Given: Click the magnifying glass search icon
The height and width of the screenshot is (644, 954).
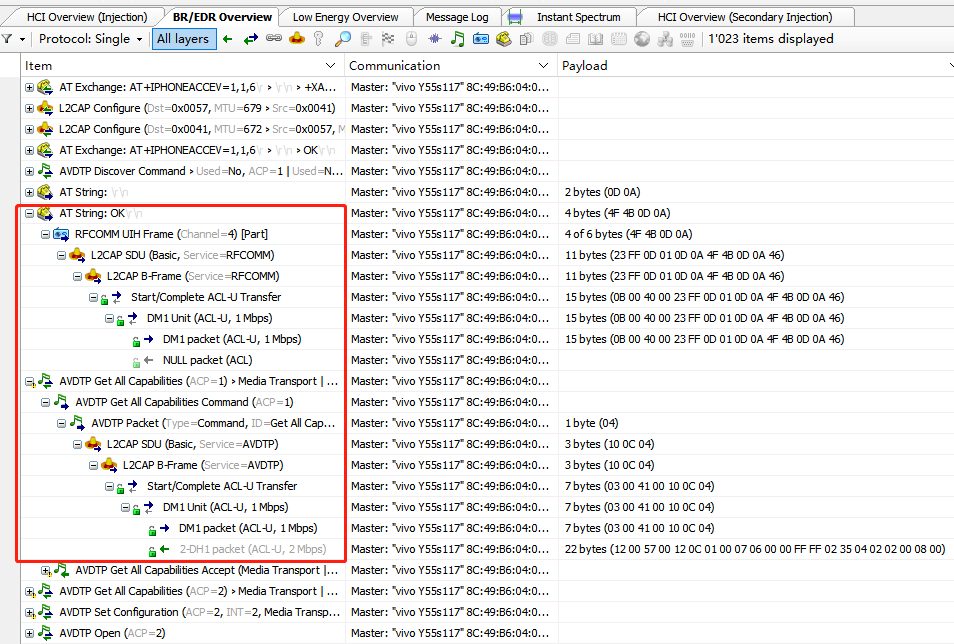Looking at the screenshot, I should pyautogui.click(x=343, y=39).
